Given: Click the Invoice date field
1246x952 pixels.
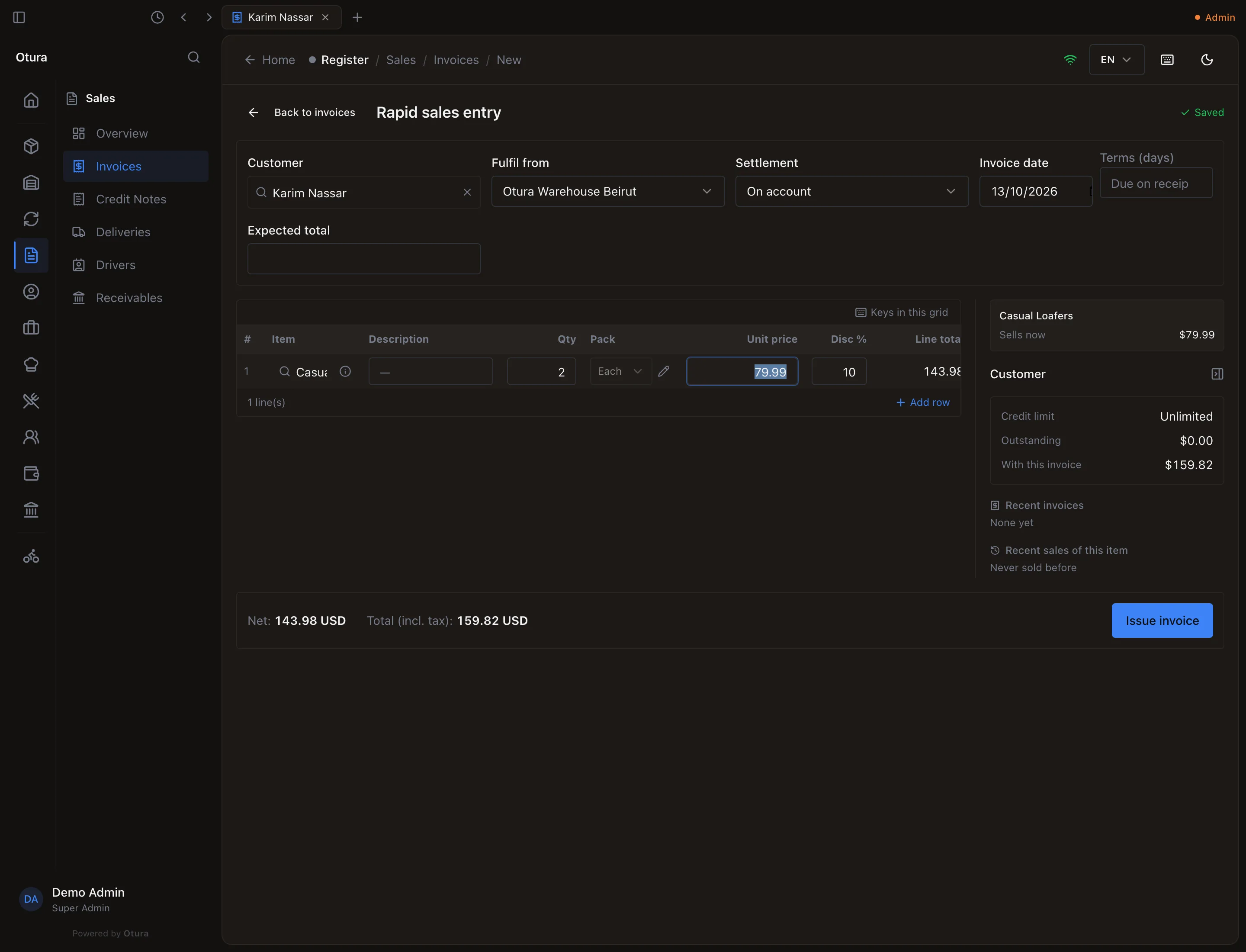Looking at the screenshot, I should coord(1036,192).
